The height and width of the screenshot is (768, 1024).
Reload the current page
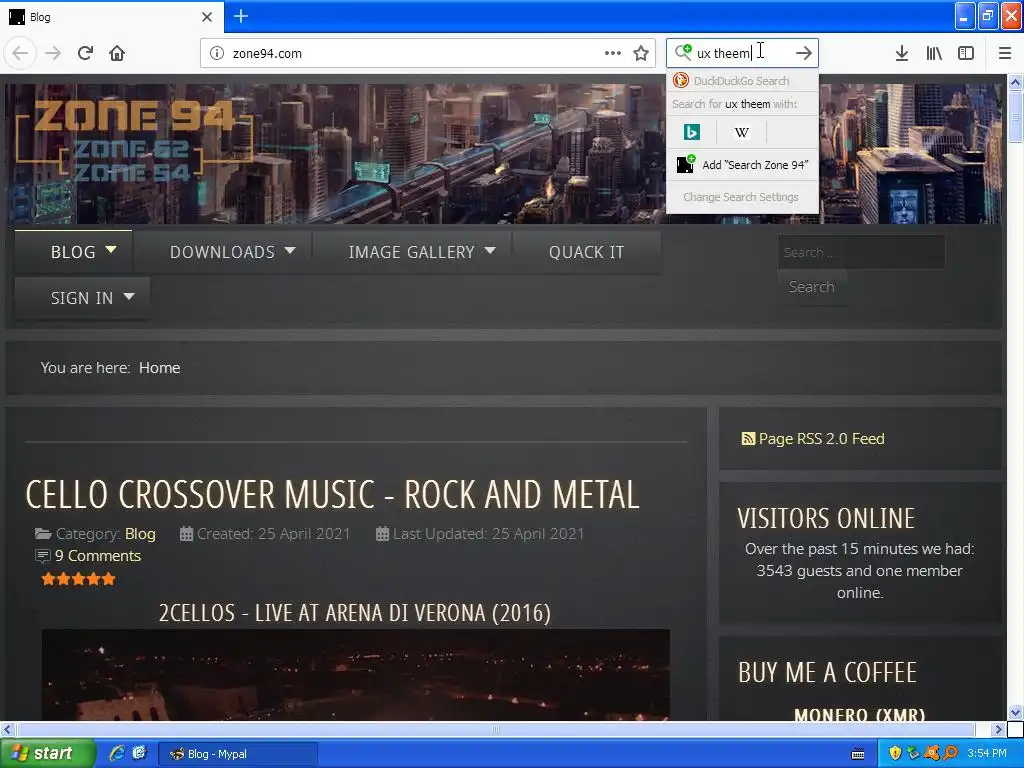click(x=85, y=53)
